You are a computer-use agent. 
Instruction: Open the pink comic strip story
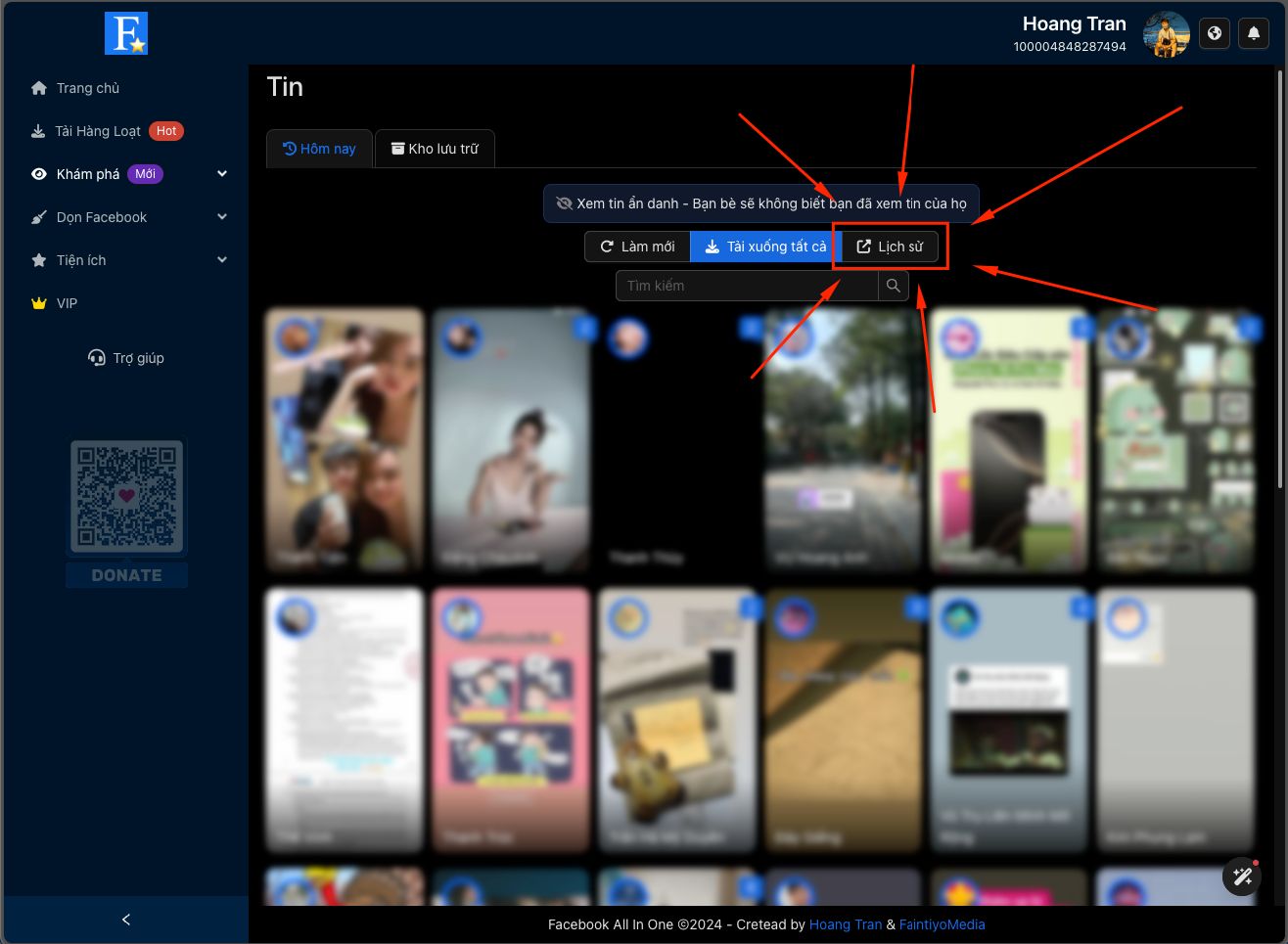pos(511,719)
